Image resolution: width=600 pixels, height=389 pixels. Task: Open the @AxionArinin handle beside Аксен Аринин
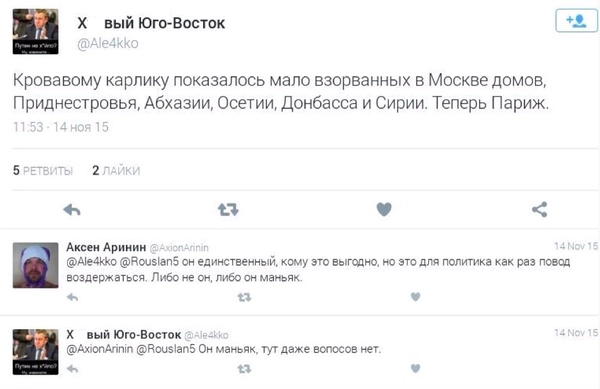click(179, 248)
